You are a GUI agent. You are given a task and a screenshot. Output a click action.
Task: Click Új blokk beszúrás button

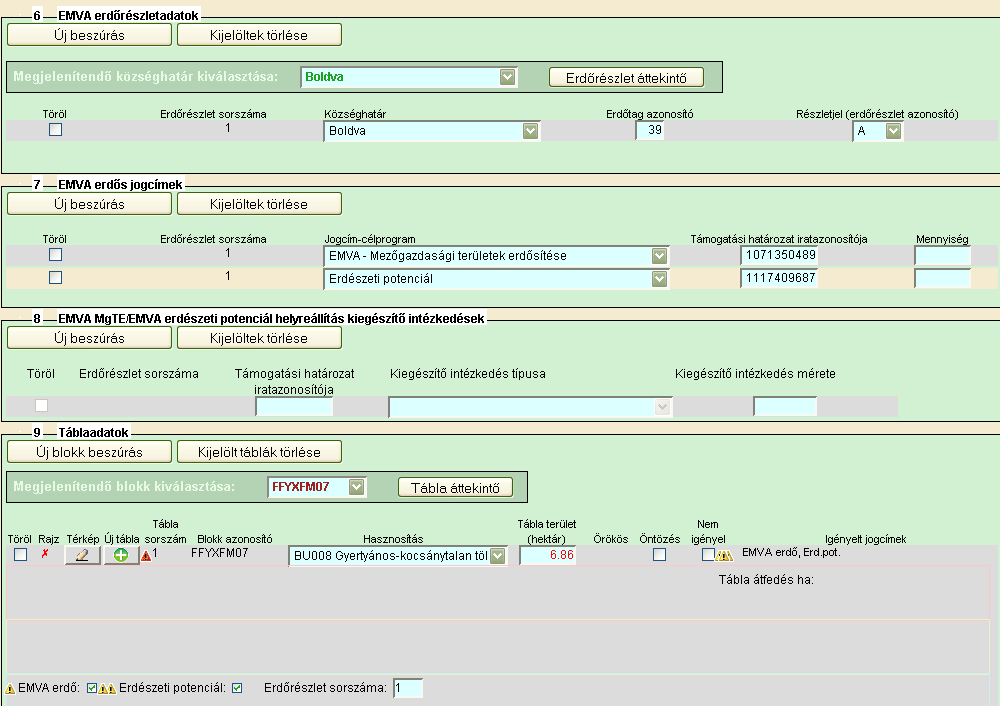pyautogui.click(x=89, y=452)
